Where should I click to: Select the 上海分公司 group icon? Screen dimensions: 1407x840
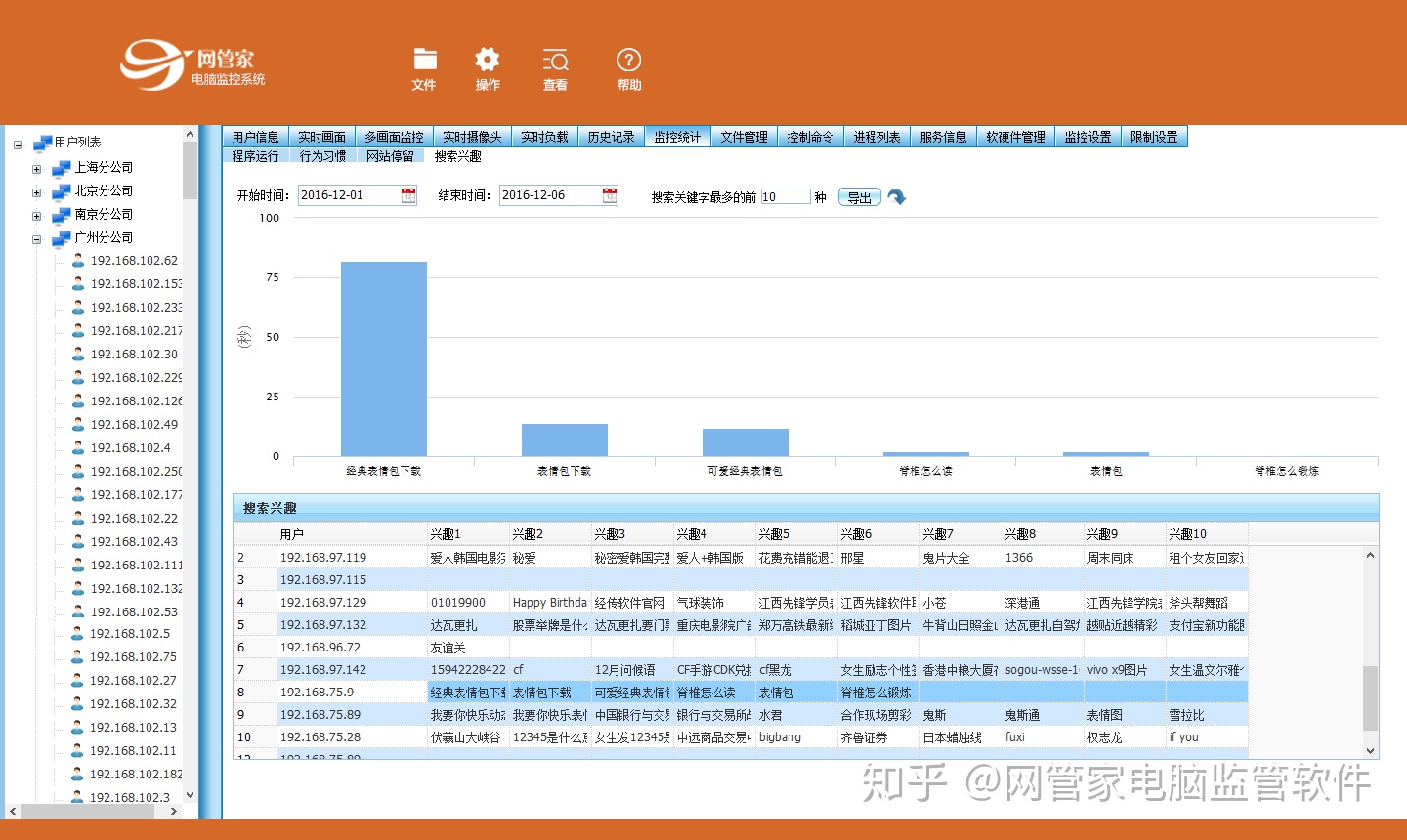[62, 168]
